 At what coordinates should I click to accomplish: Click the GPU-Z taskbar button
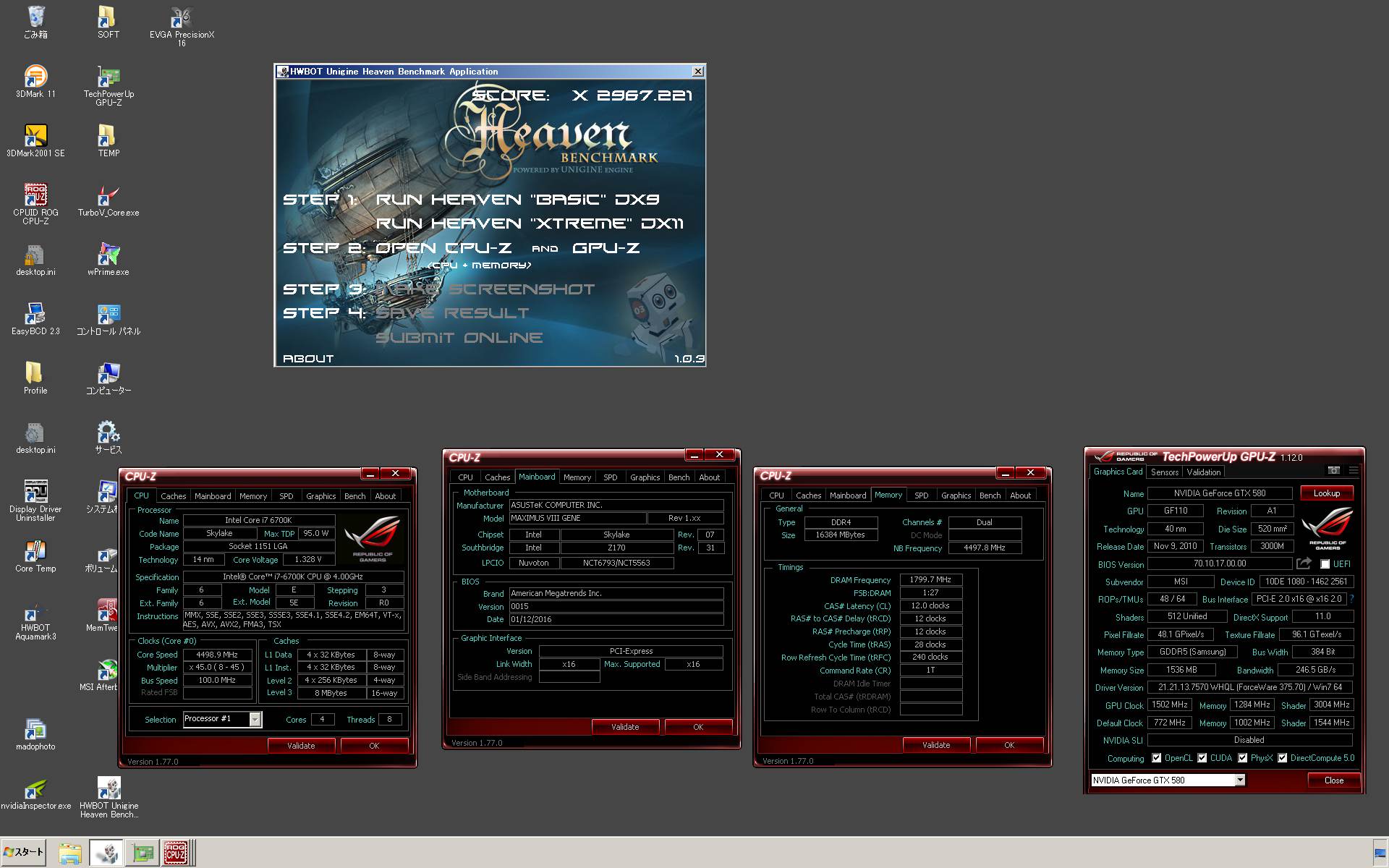pyautogui.click(x=143, y=853)
